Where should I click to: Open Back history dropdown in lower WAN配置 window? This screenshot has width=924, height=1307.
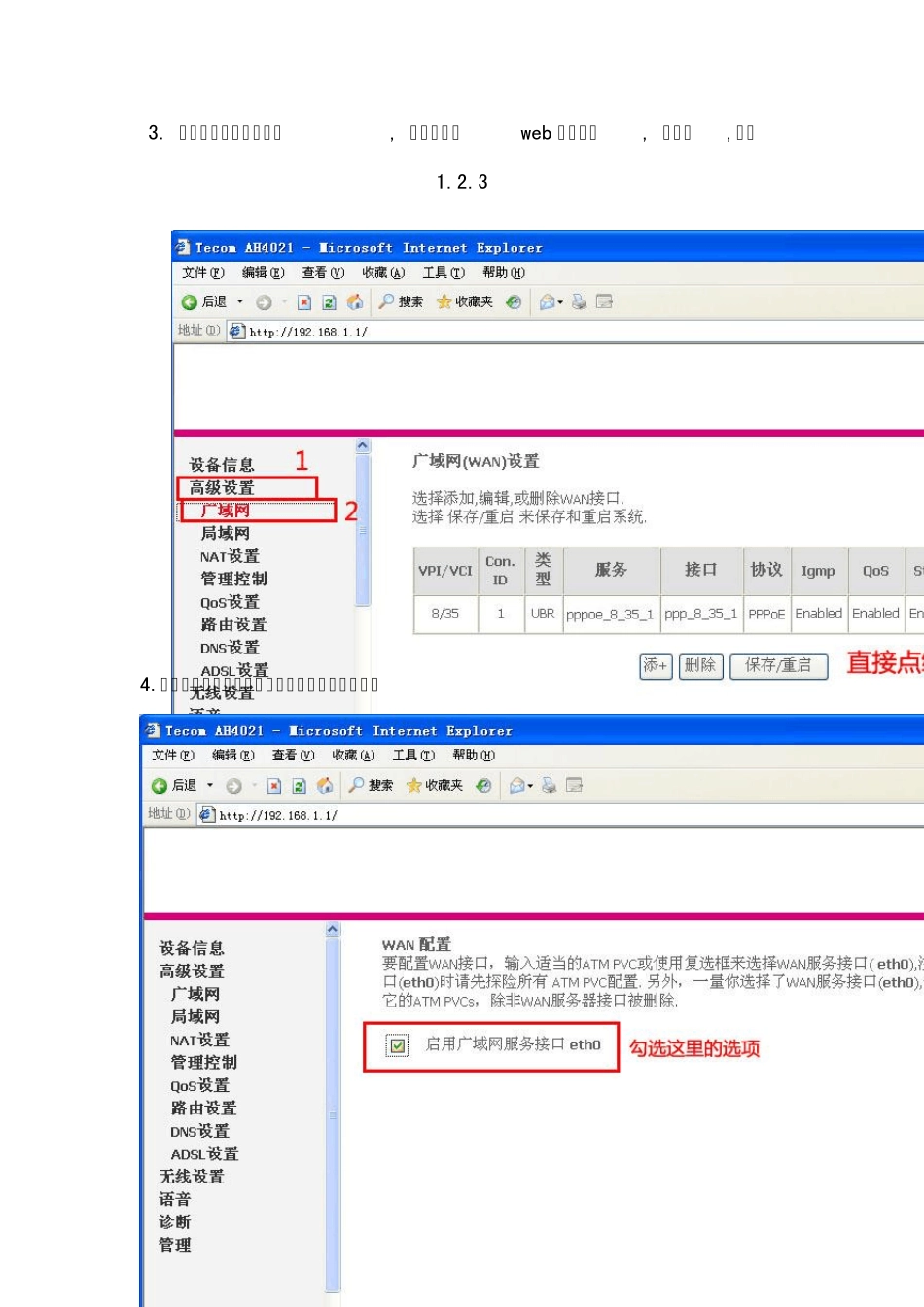tap(210, 786)
